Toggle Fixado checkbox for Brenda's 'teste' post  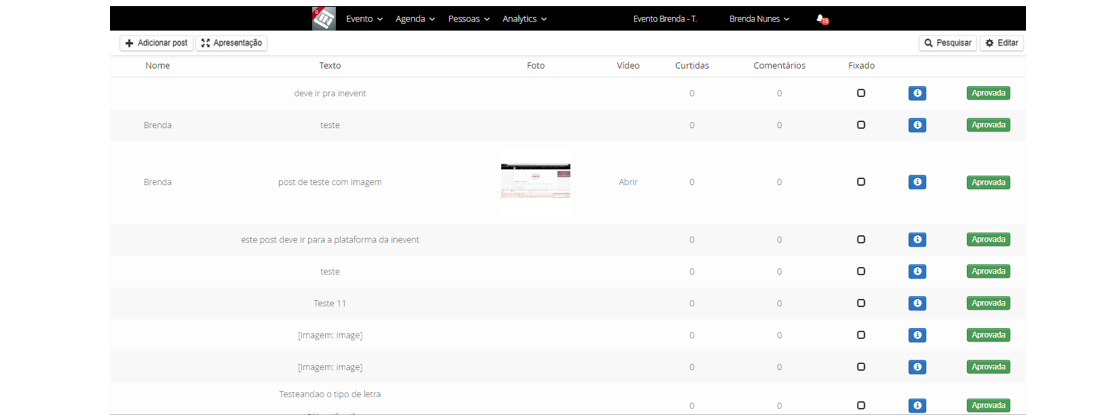coord(861,125)
